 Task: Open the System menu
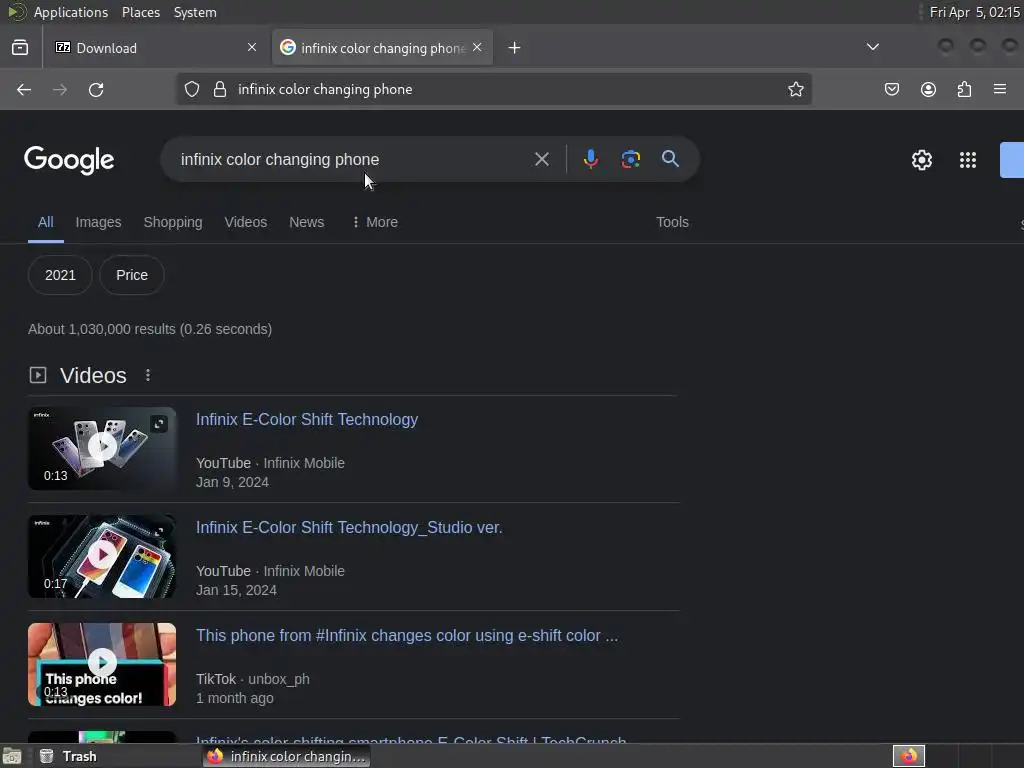point(195,12)
